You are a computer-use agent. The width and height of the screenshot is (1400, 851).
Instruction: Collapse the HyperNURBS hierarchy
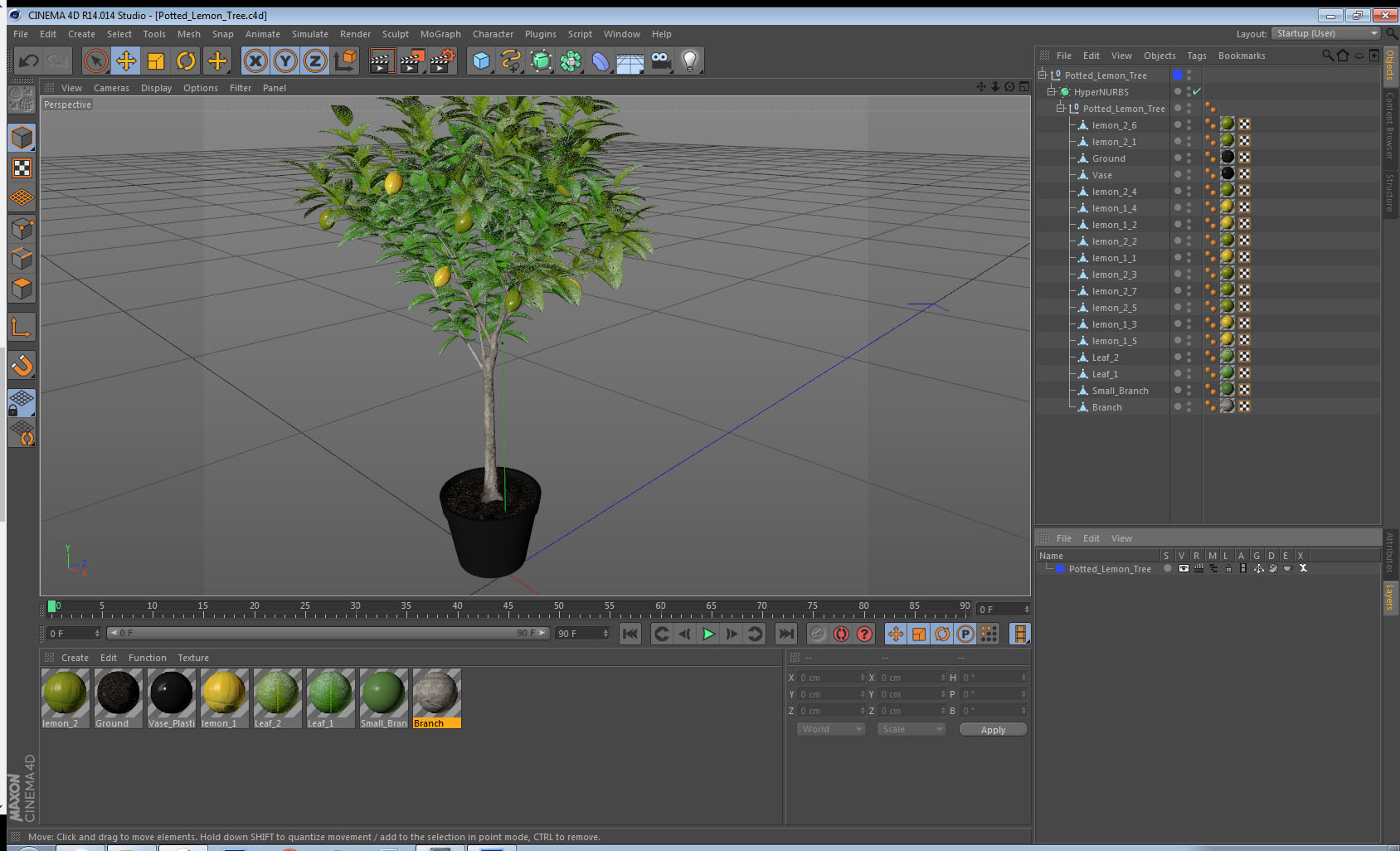[x=1051, y=91]
